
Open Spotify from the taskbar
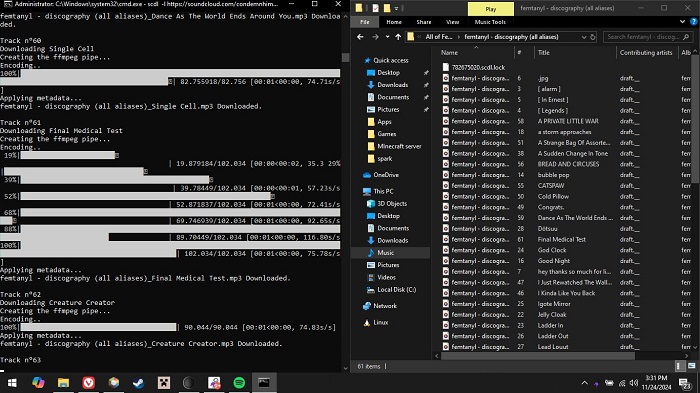239,383
